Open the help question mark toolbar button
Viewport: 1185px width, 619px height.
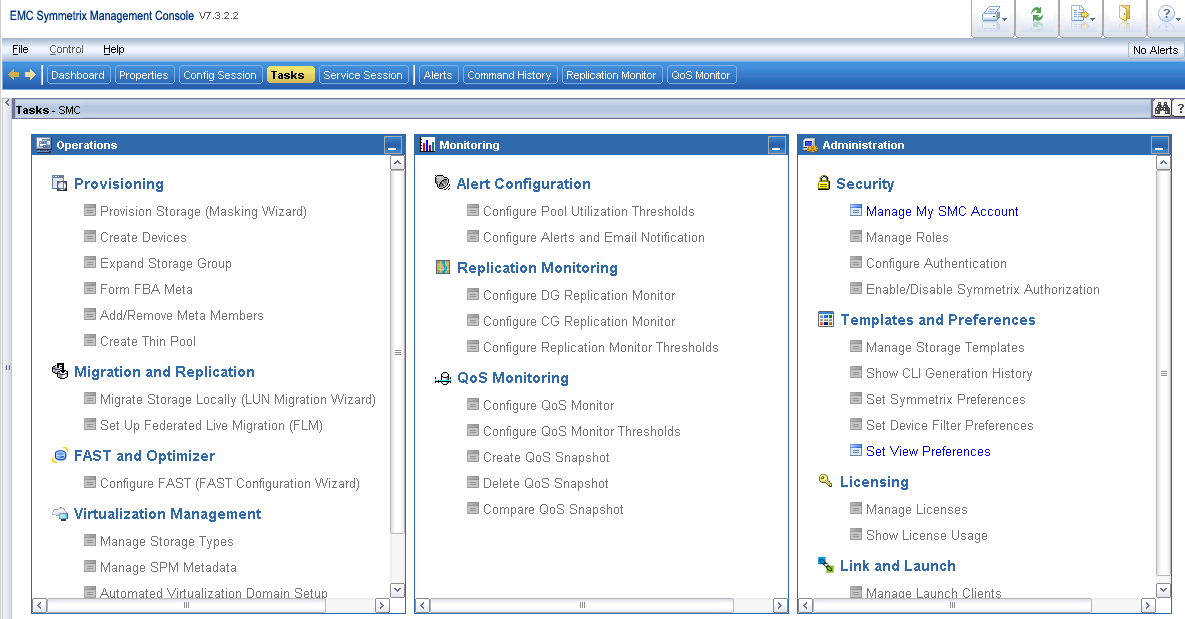[1166, 17]
